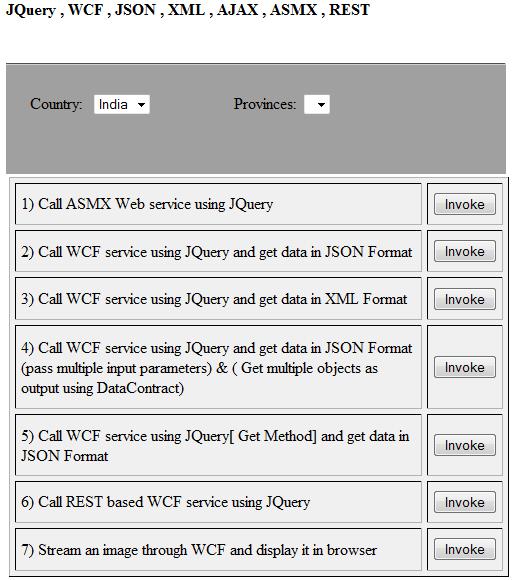Screen dimensions: 516x580
Task: Click the item 3 XML Format description
Action: [214, 299]
